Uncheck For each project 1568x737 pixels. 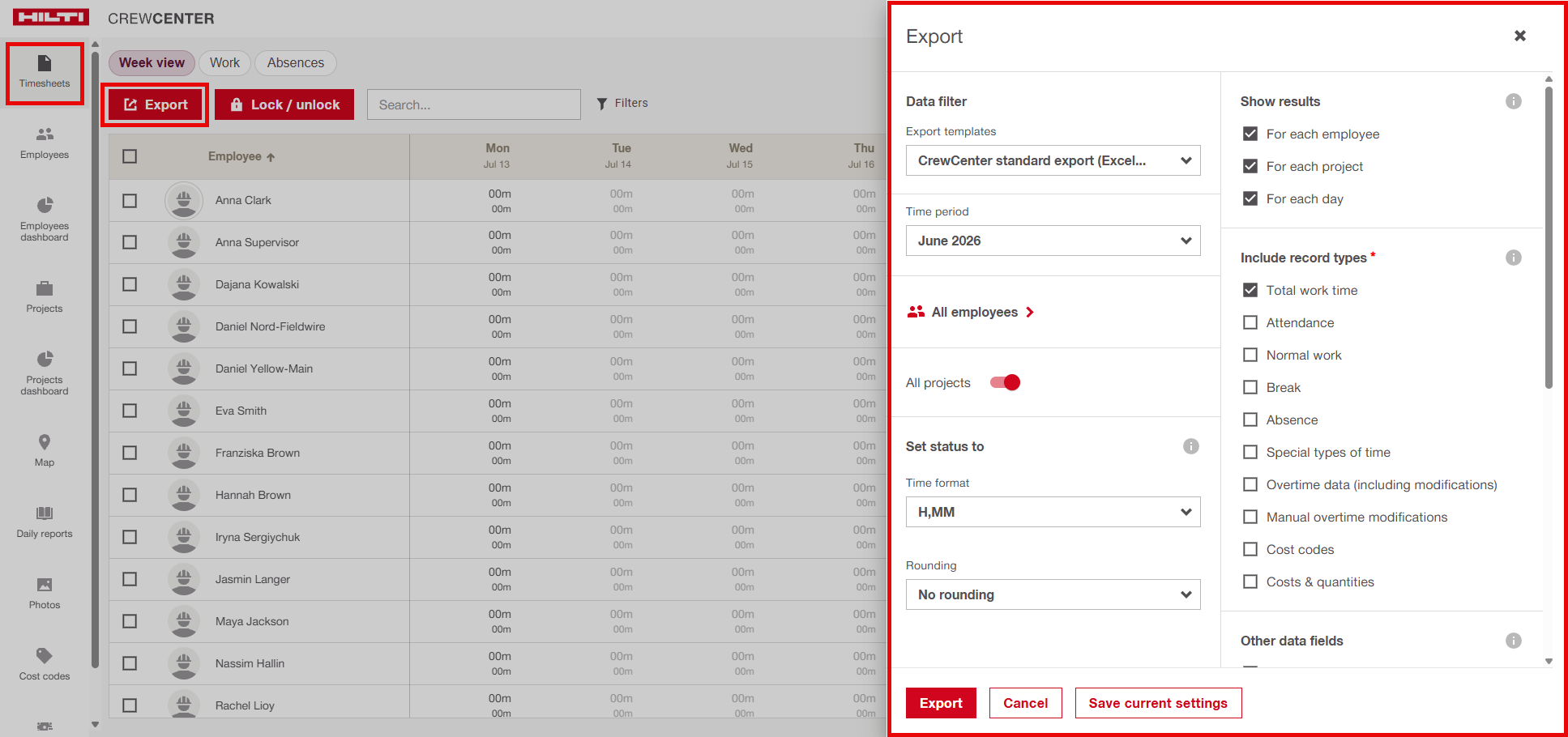(x=1250, y=166)
